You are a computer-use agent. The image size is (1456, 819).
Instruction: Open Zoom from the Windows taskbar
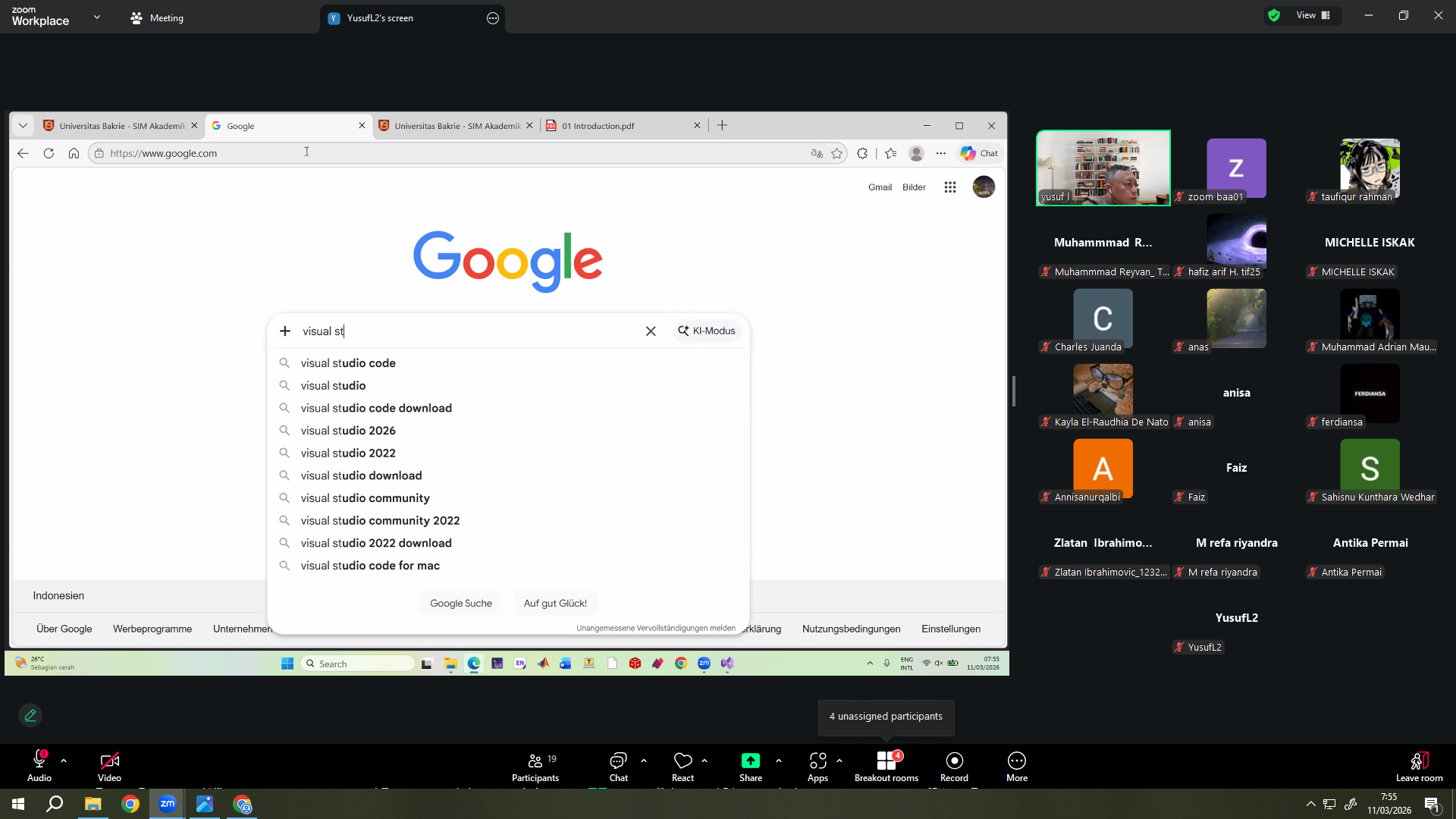tap(168, 804)
